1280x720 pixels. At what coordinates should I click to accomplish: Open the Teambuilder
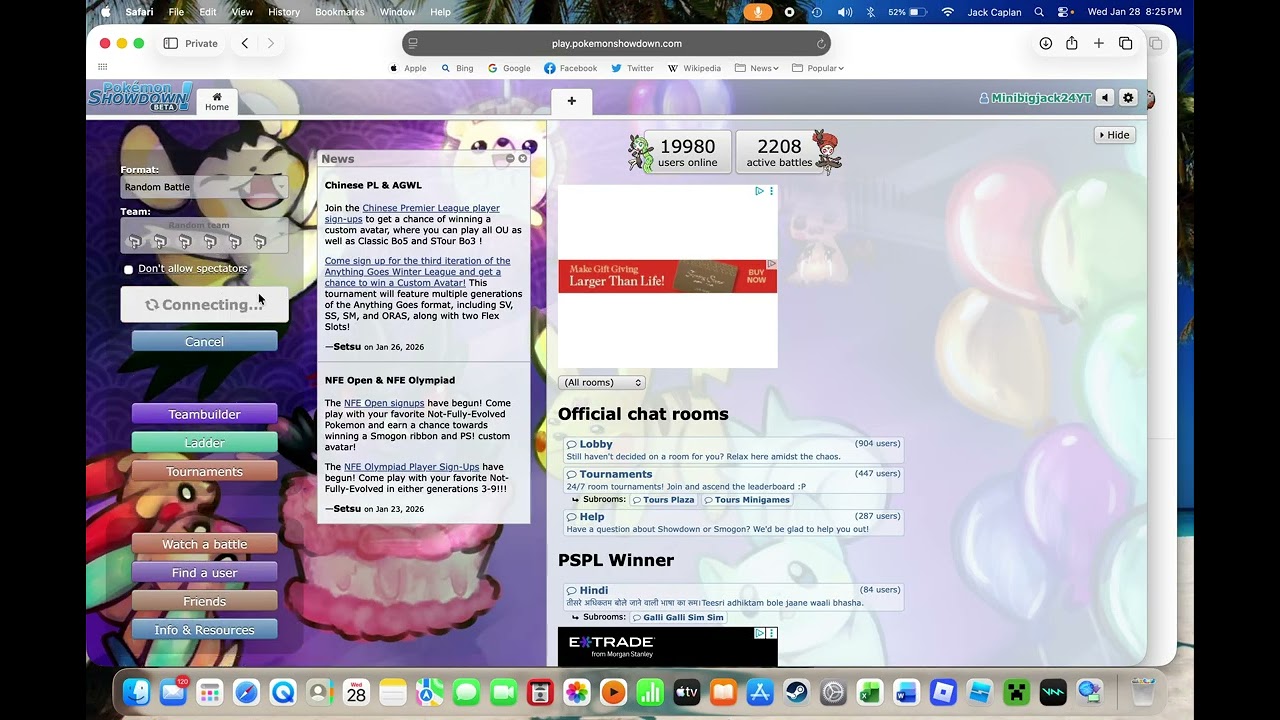pos(204,414)
